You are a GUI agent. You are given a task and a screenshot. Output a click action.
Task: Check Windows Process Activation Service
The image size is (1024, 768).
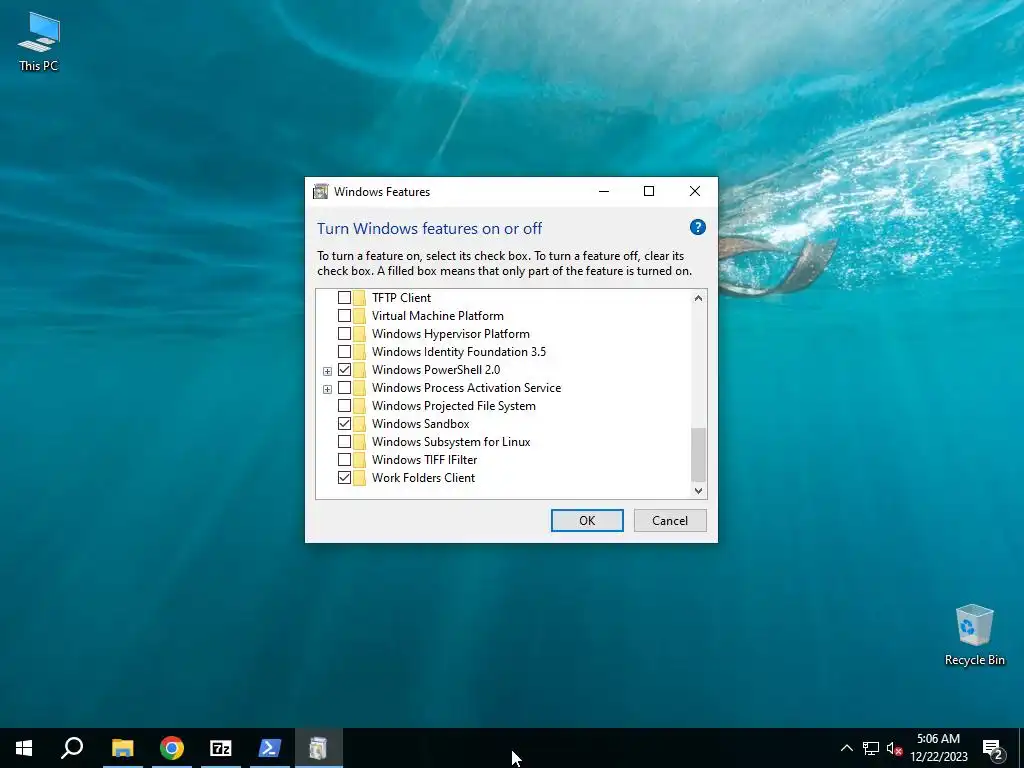pyautogui.click(x=344, y=388)
